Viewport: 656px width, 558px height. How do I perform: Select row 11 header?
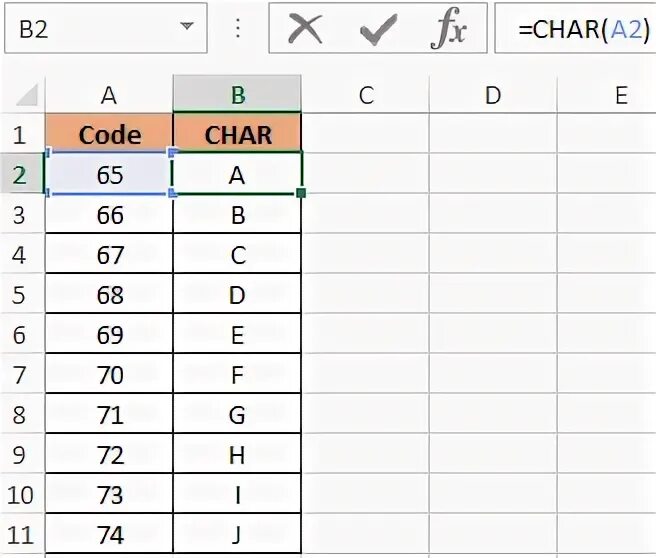click(22, 533)
